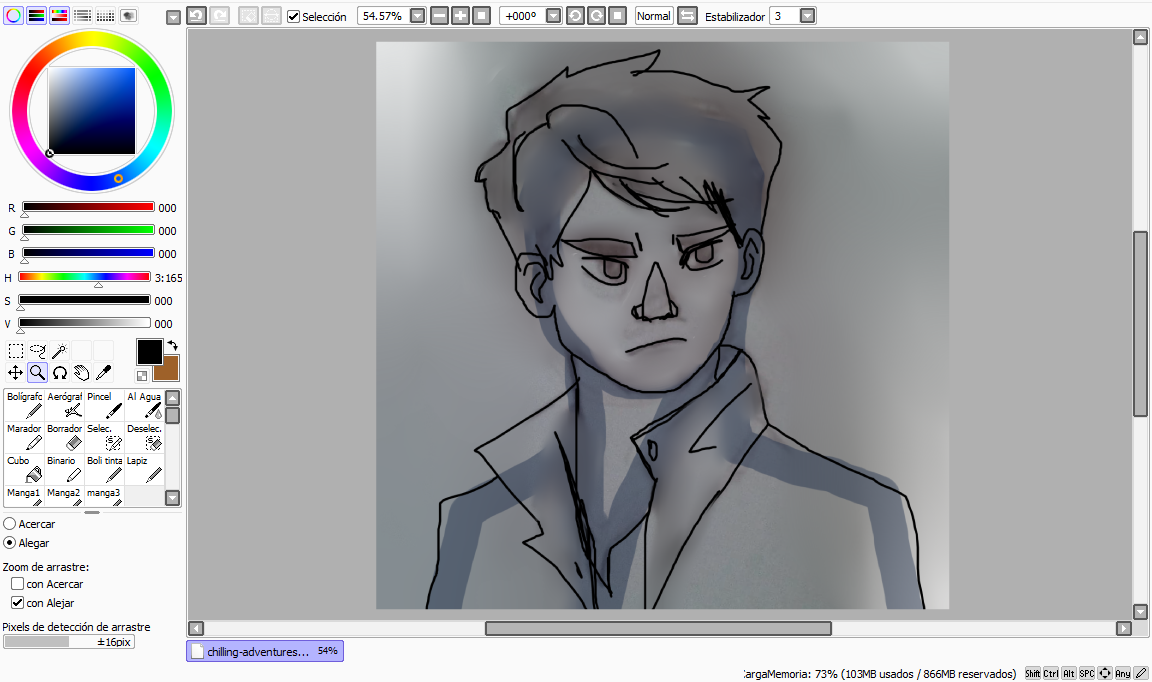Click the canvas horizontal scrollbar thumb
The width and height of the screenshot is (1152, 682).
(658, 628)
